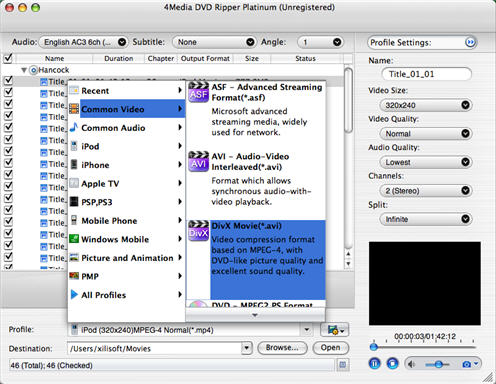
Task: Click the AVI format icon
Action: pyautogui.click(x=199, y=162)
